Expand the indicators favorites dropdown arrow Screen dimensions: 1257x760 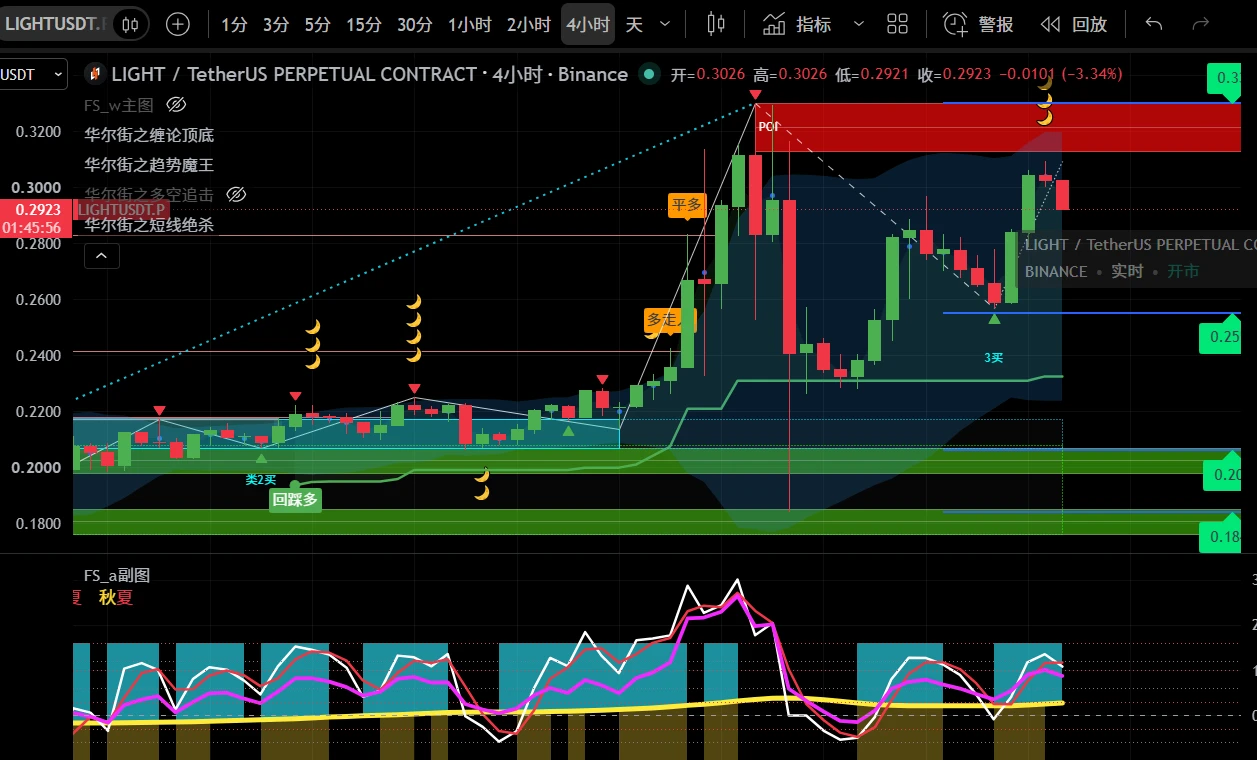(858, 24)
